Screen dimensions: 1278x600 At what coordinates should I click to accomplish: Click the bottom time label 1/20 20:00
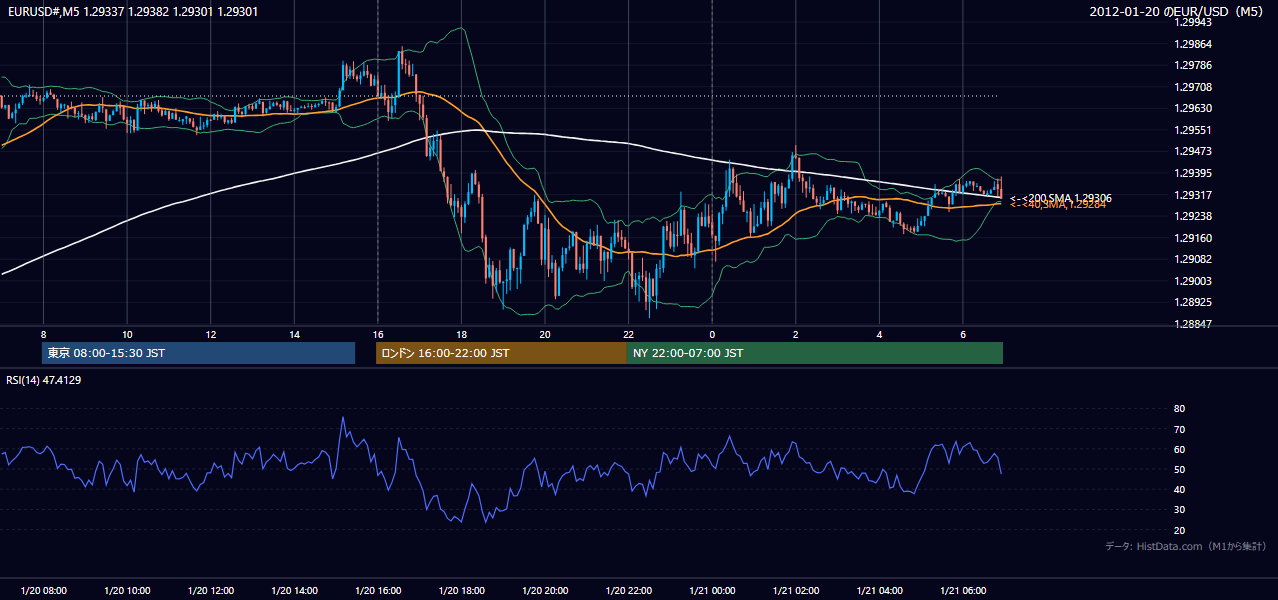[x=545, y=591]
